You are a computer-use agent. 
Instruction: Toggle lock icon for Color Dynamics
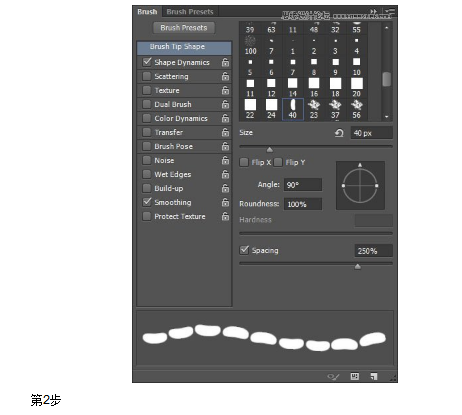(x=225, y=118)
